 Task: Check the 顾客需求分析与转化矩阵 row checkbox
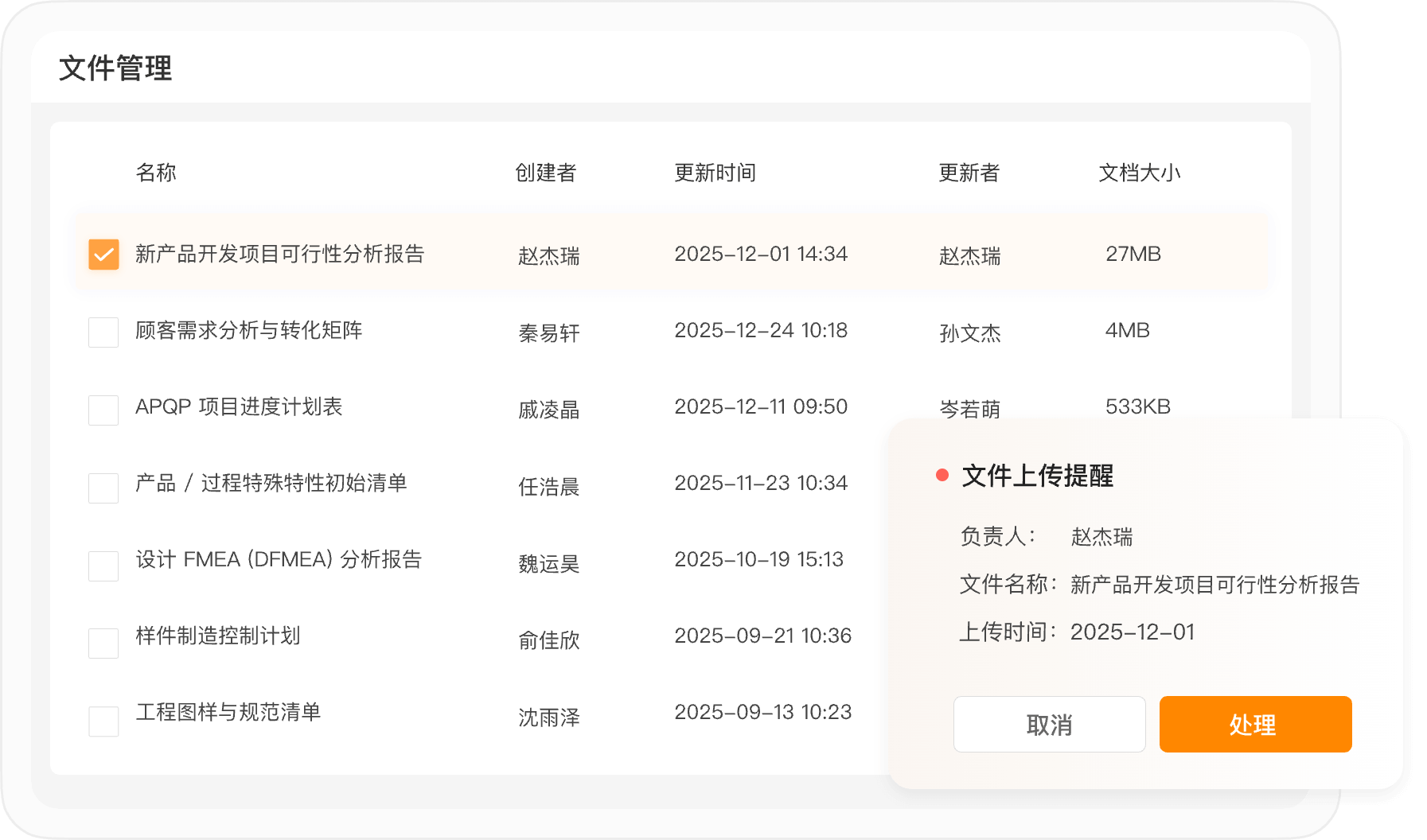pos(103,332)
